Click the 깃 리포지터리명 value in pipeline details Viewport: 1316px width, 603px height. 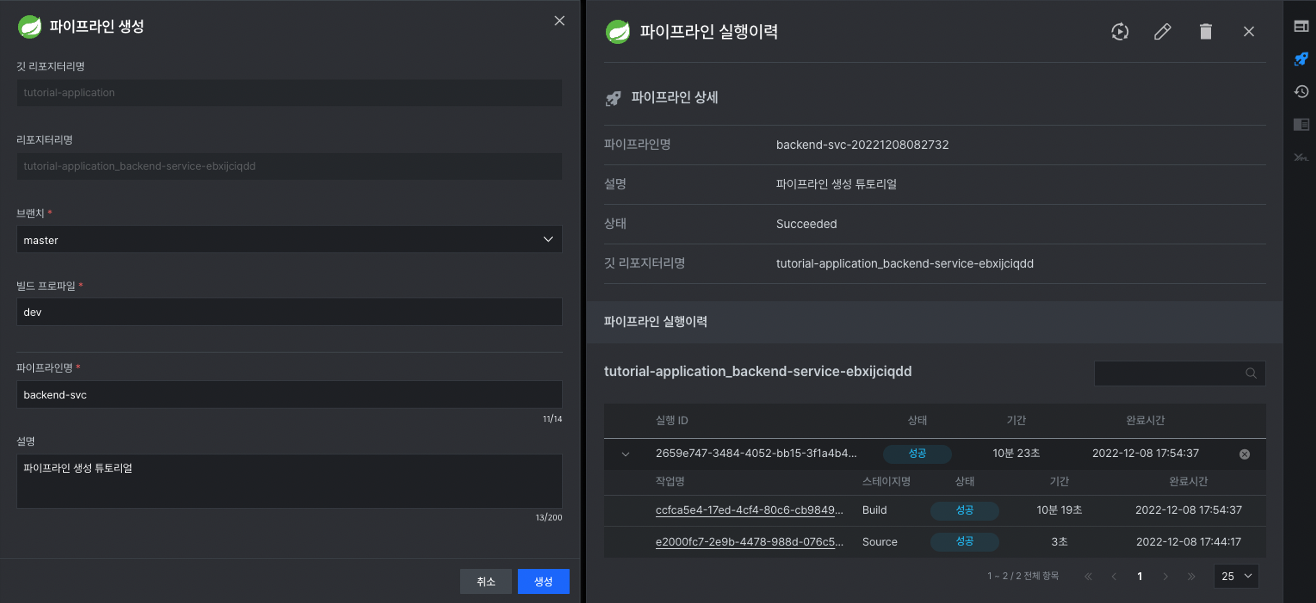[x=904, y=264]
